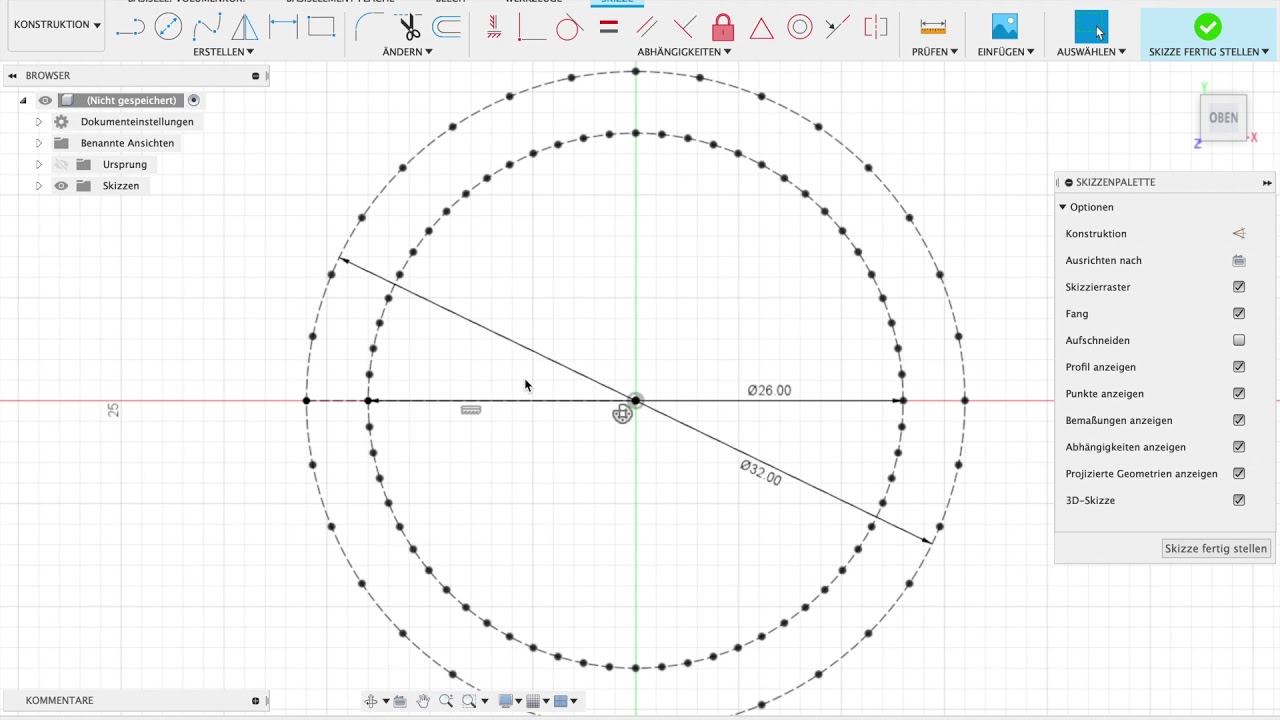The image size is (1280, 720).
Task: Toggle visibility eye of Skizzen folder
Action: pyautogui.click(x=61, y=186)
